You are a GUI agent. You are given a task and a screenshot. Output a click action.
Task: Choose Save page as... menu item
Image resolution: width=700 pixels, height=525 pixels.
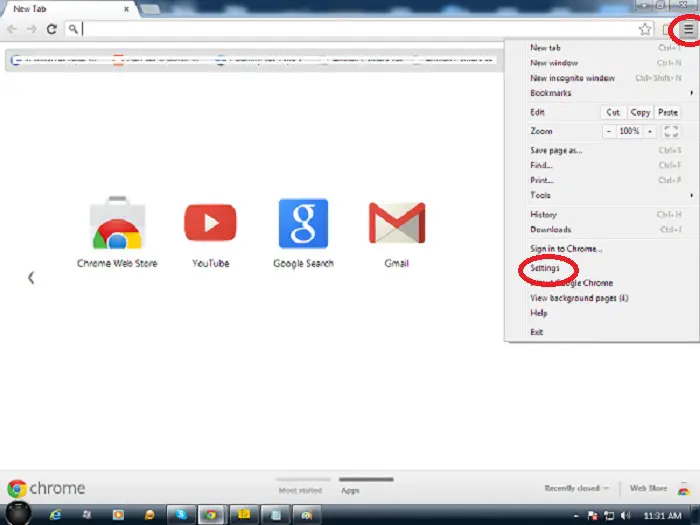[x=601, y=150]
